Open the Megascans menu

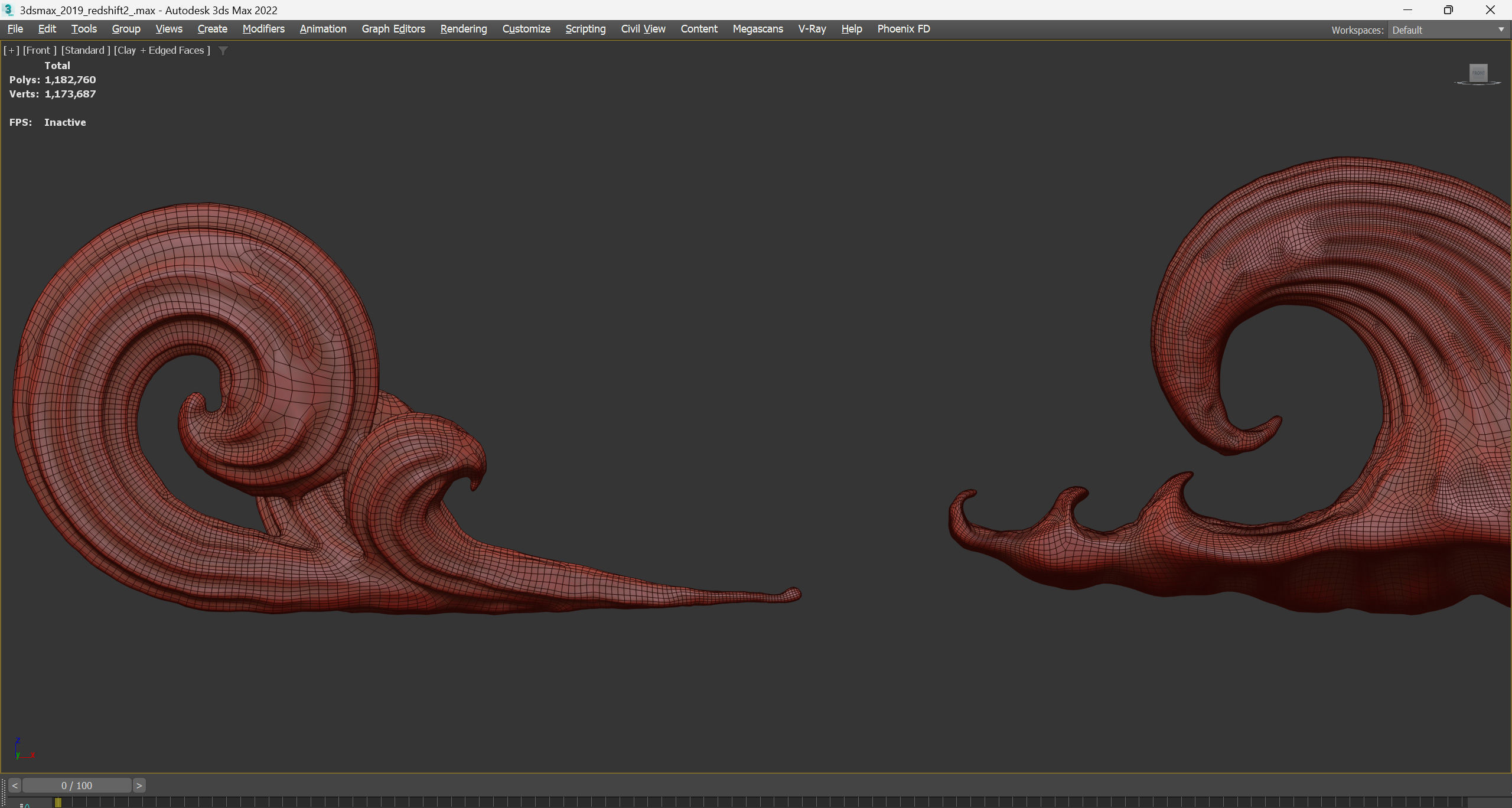[x=758, y=29]
